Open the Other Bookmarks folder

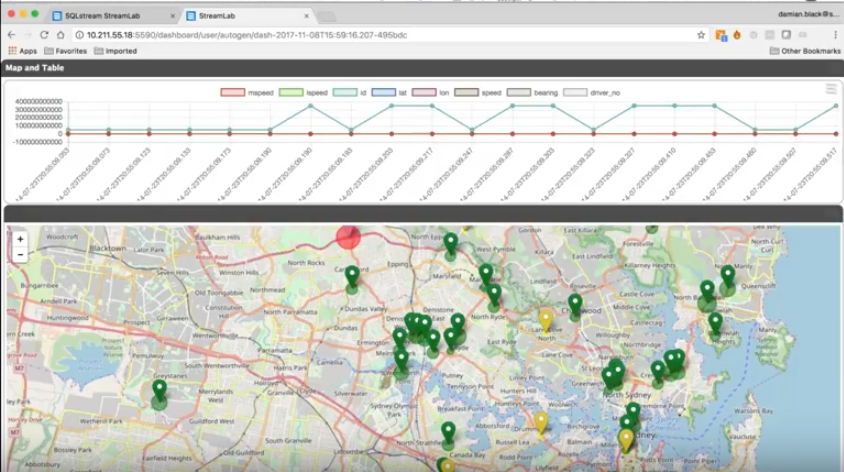pos(805,51)
